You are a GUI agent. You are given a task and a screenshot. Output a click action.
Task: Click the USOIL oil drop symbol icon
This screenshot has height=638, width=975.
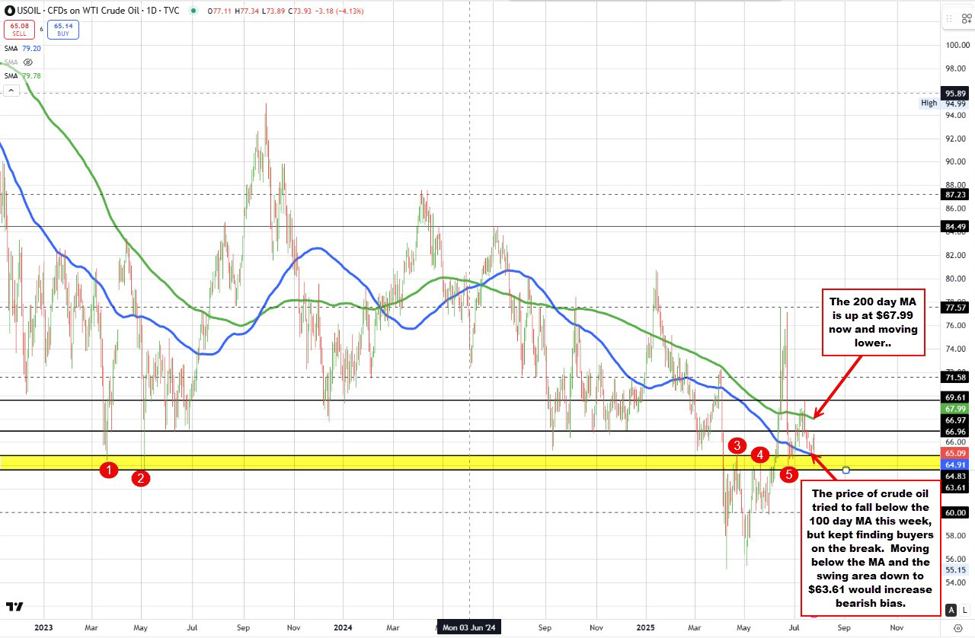tap(8, 9)
